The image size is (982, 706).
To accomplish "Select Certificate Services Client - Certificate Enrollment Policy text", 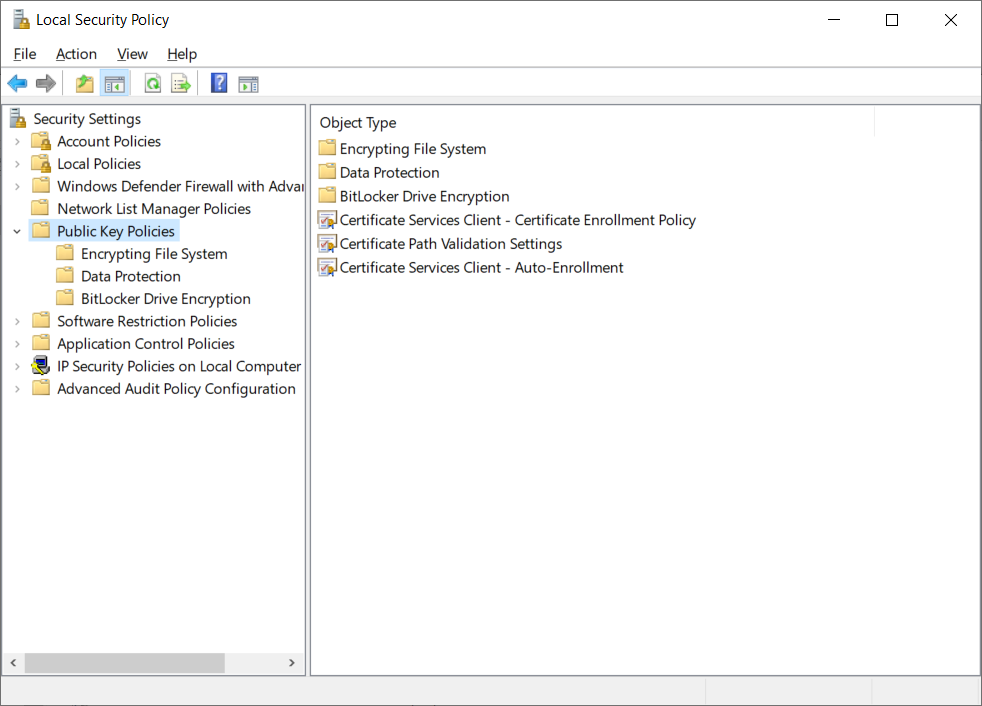I will tap(517, 221).
